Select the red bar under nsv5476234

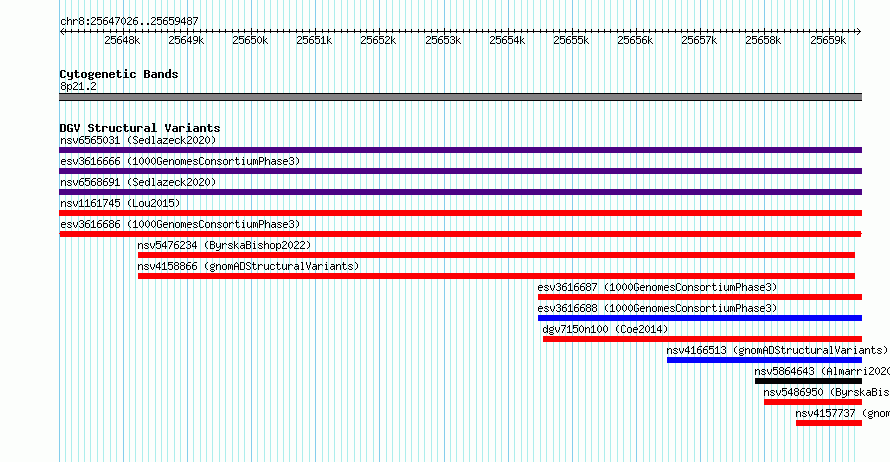(x=496, y=255)
